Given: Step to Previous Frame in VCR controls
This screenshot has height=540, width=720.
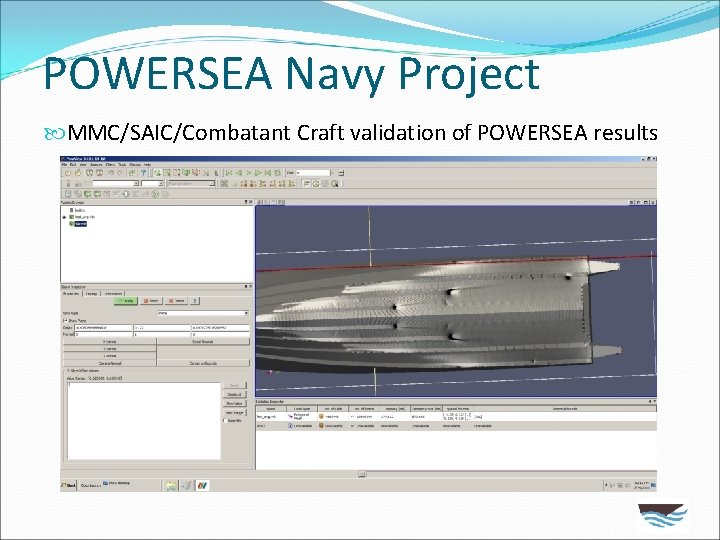Looking at the screenshot, I should point(239,173).
